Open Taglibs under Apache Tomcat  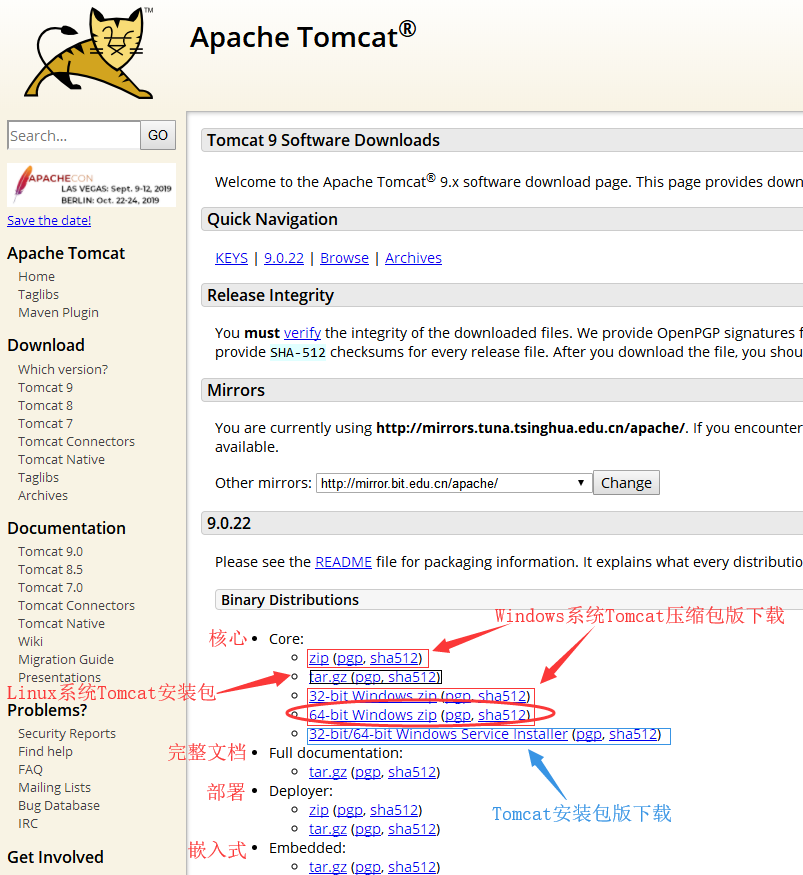point(38,294)
